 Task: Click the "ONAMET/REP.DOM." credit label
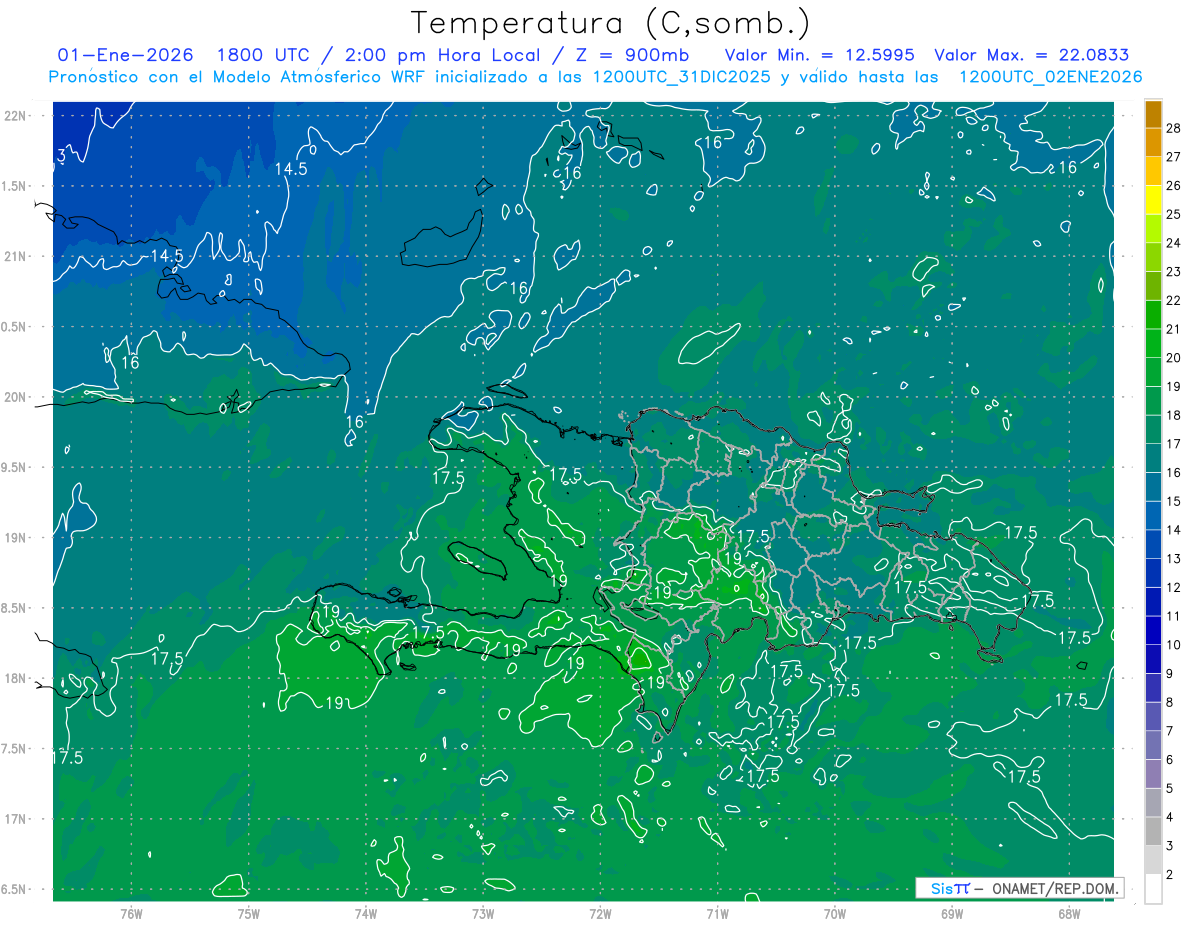tap(1055, 888)
